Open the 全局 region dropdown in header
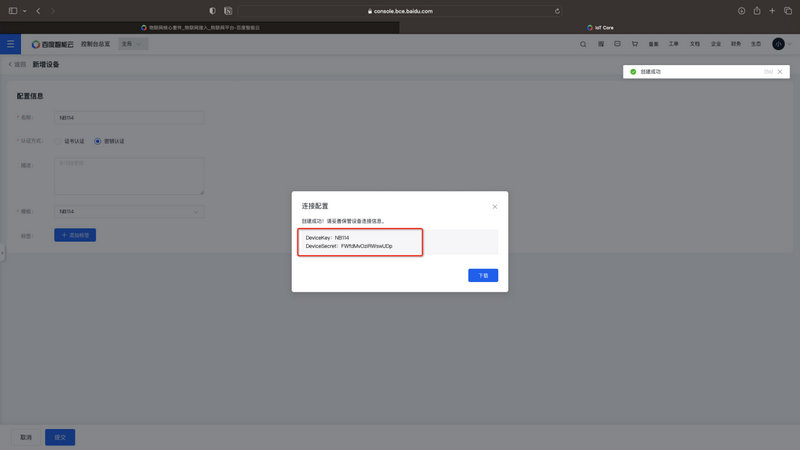The height and width of the screenshot is (450, 800). coord(133,44)
